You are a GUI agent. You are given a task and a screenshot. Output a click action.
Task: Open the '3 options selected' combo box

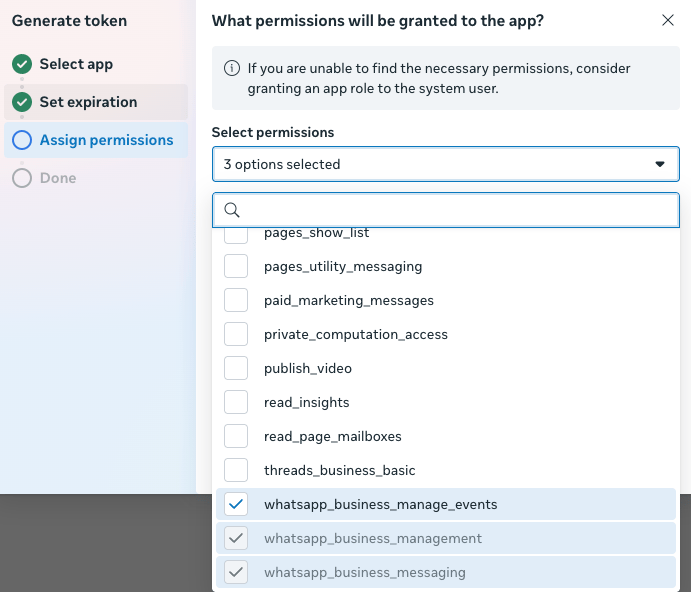[446, 164]
